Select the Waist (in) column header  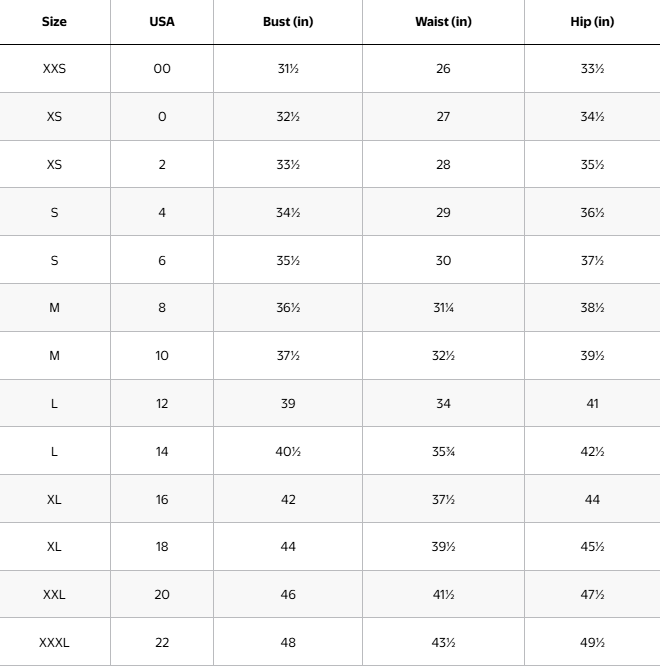tap(443, 22)
